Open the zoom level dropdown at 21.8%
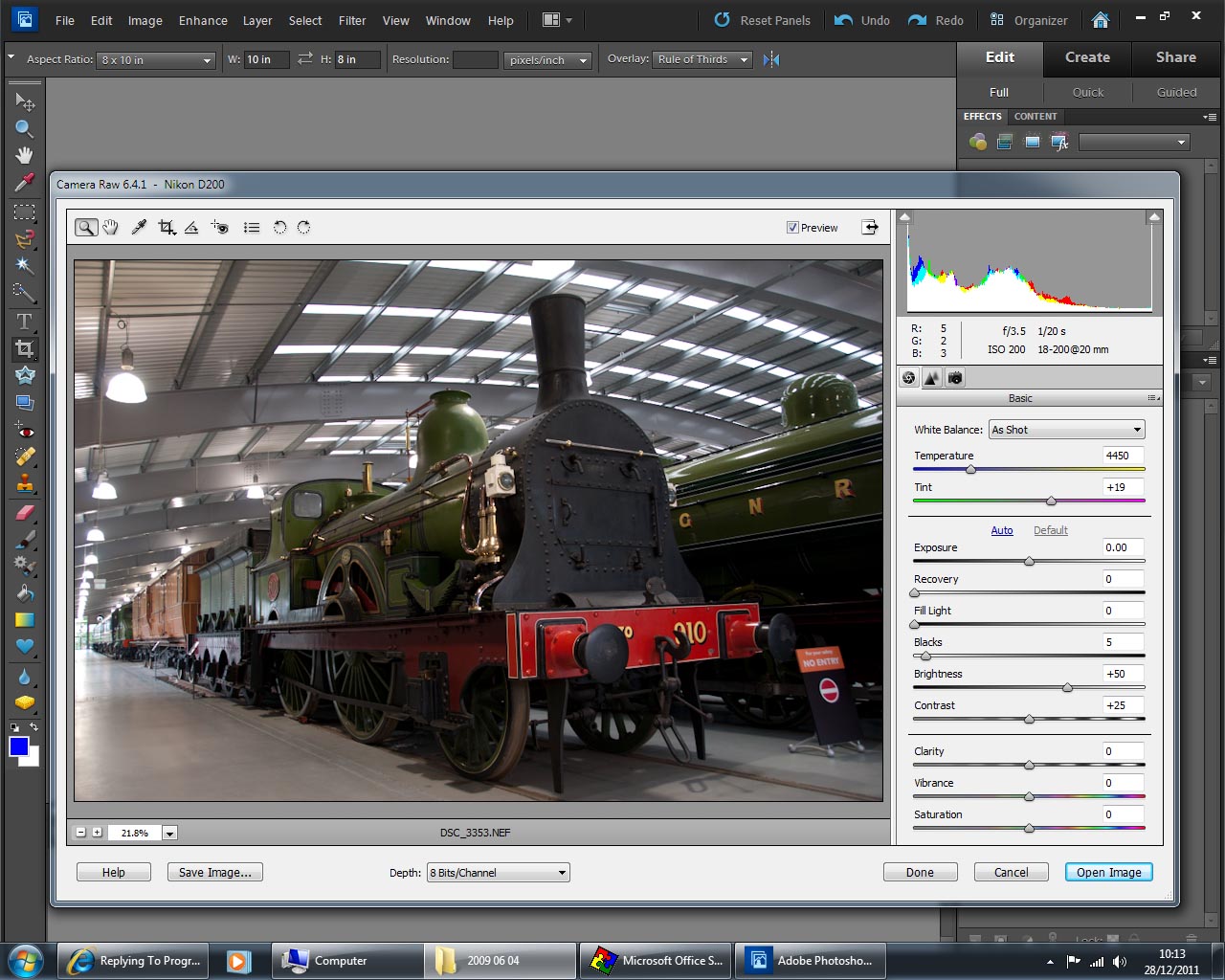The image size is (1225, 980). (x=169, y=834)
